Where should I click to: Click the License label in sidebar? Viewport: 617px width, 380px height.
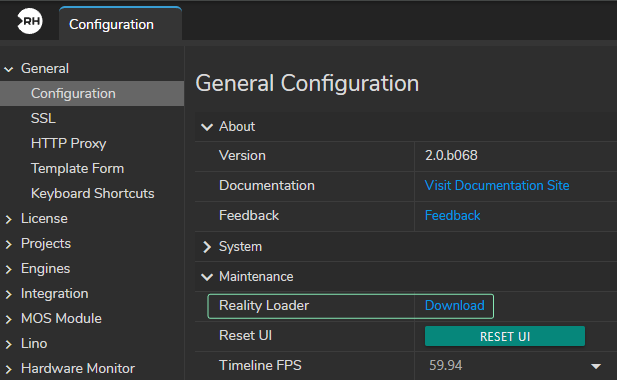44,219
